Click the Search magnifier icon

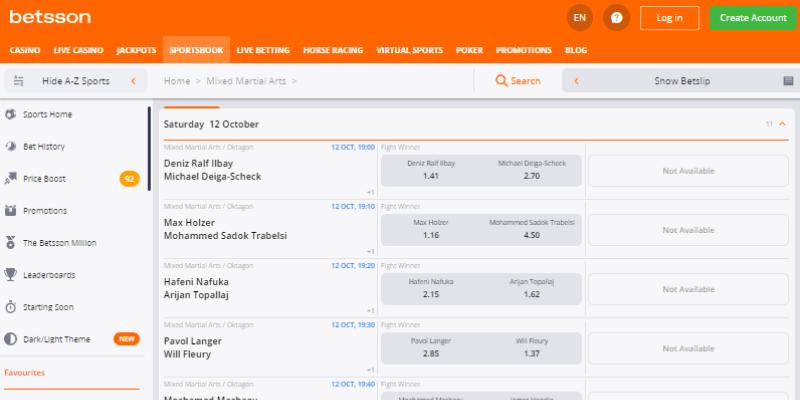coord(502,81)
